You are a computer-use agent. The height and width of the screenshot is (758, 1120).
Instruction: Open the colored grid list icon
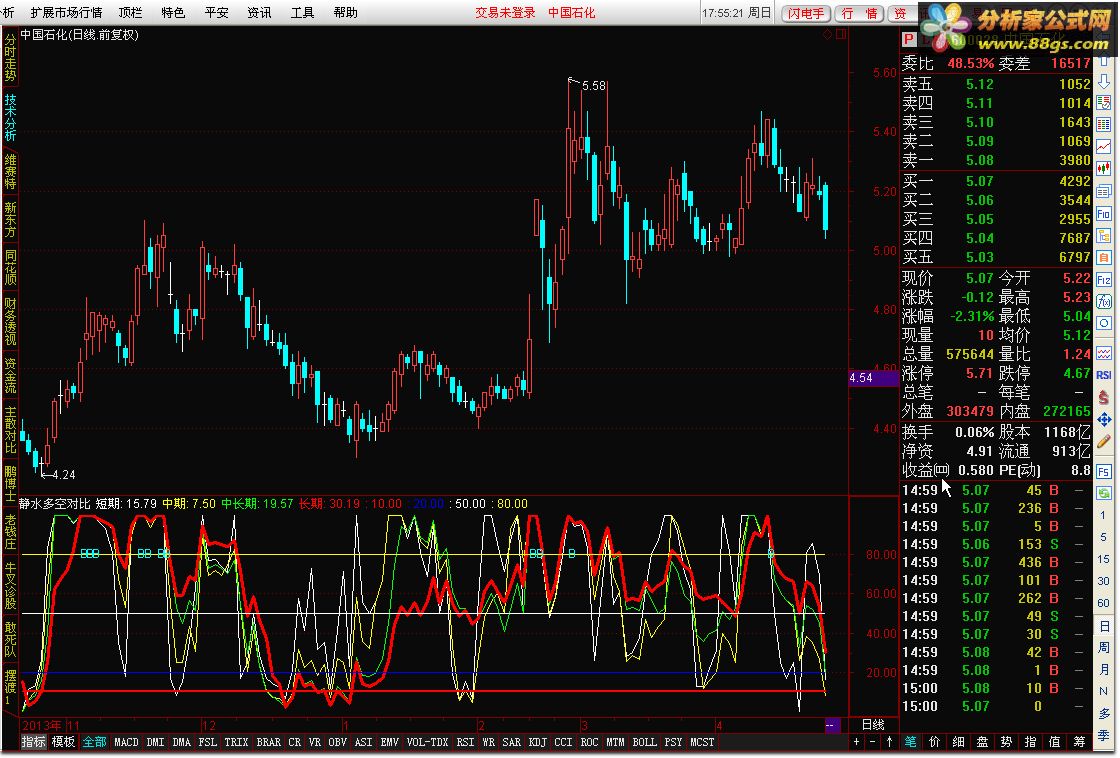(1104, 125)
